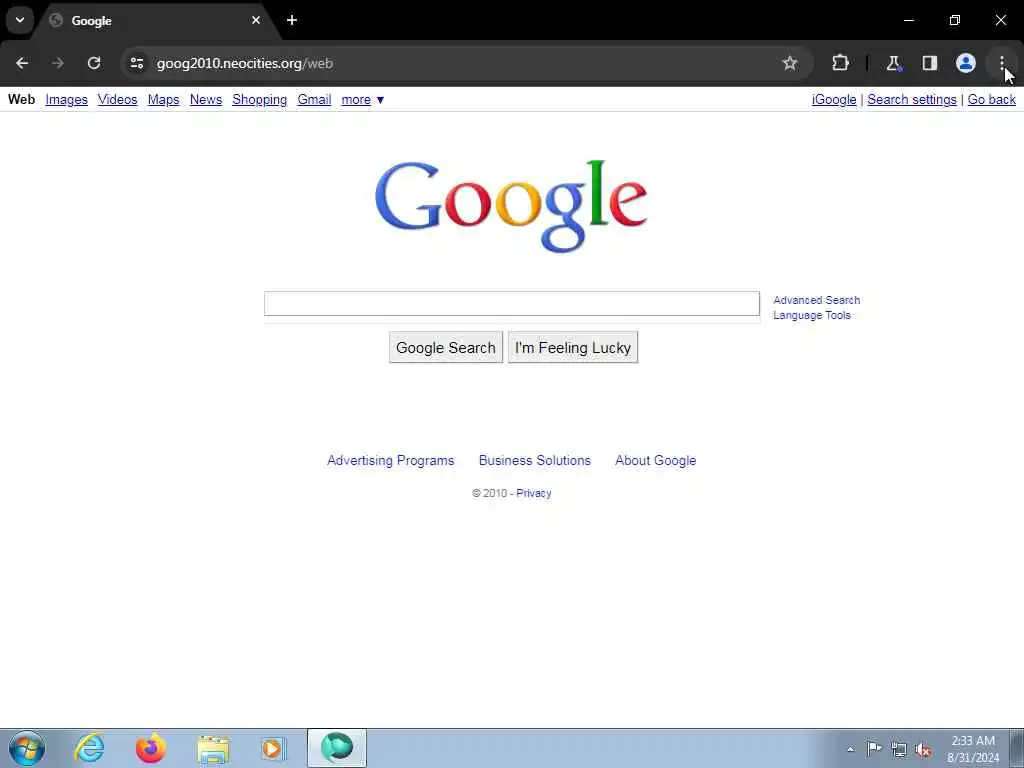Click the Google logo
The height and width of the screenshot is (768, 1024).
[x=511, y=206]
